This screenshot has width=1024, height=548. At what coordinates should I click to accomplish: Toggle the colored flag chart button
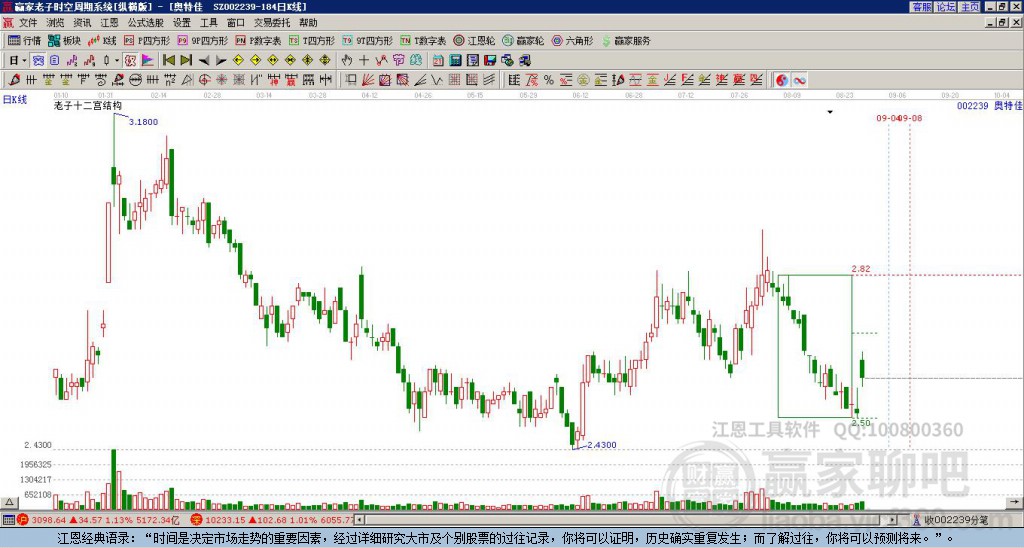pos(148,61)
